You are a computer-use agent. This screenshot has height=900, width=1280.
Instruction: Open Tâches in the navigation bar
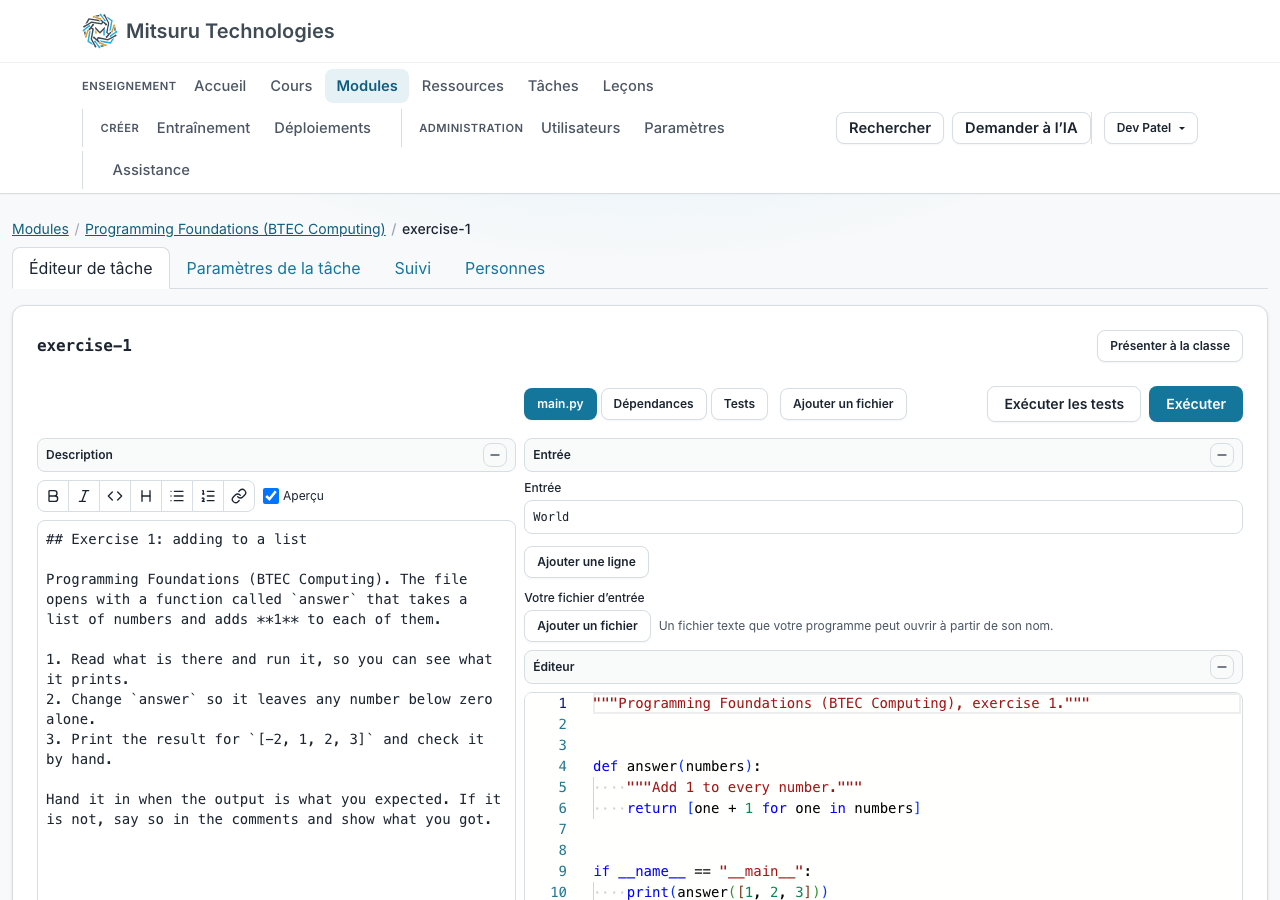coord(553,86)
